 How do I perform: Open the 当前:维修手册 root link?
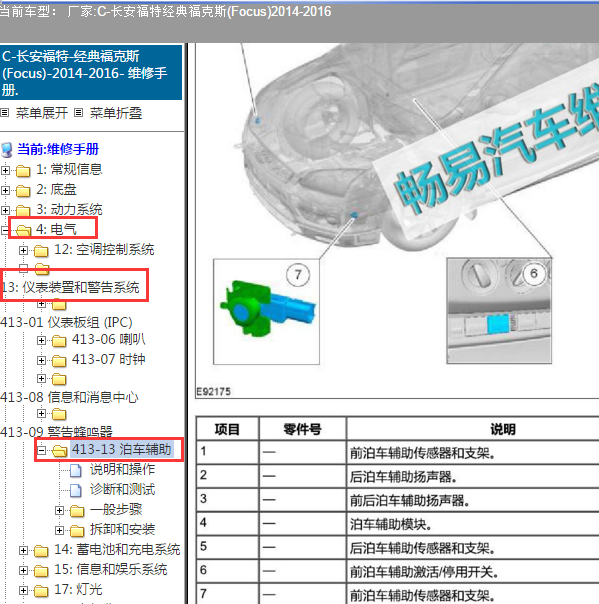point(58,149)
